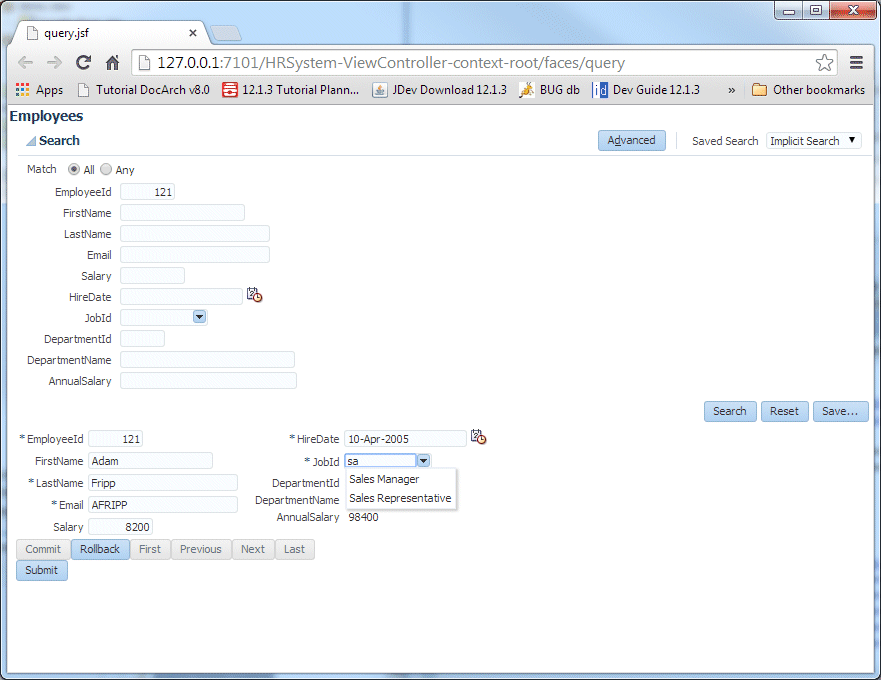This screenshot has height=680, width=881.
Task: Open the Tutorial DocArch v8.0 bookmark
Action: click(144, 90)
